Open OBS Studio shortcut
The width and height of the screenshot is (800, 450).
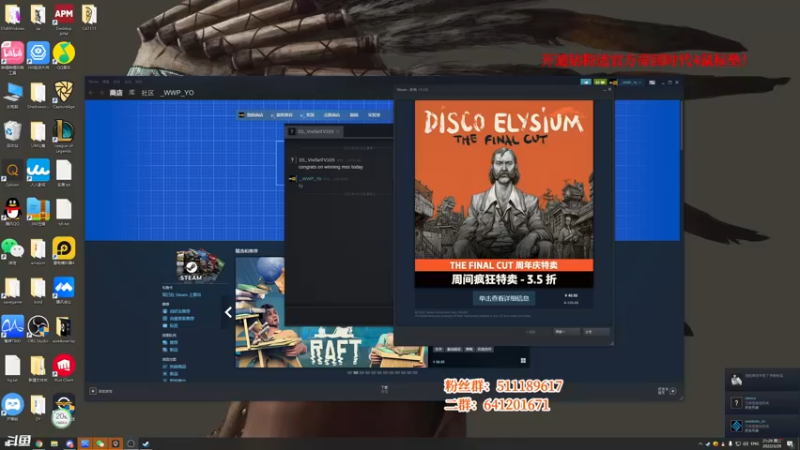(38, 329)
